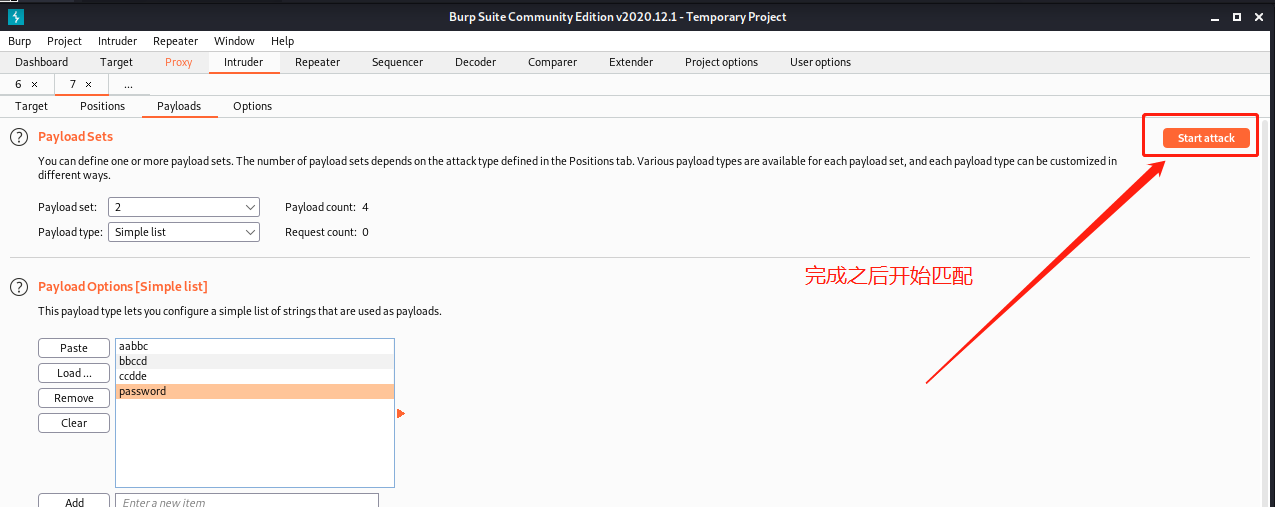Select the Intruder main tab

(244, 62)
